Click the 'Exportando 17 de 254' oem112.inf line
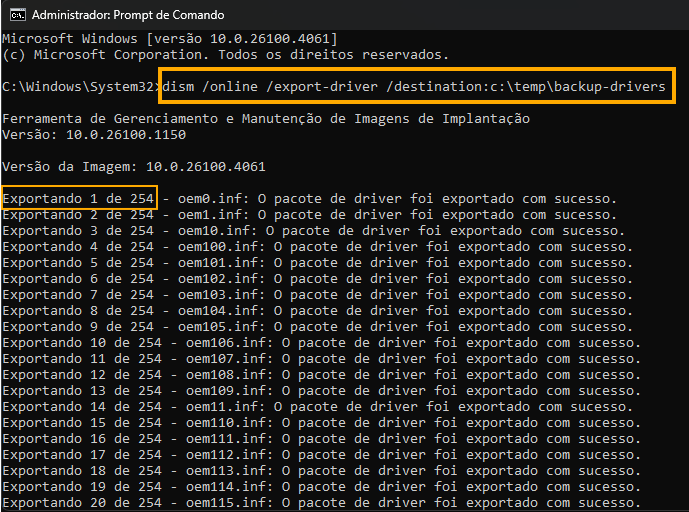Viewport: 689px width, 512px height. point(322,455)
